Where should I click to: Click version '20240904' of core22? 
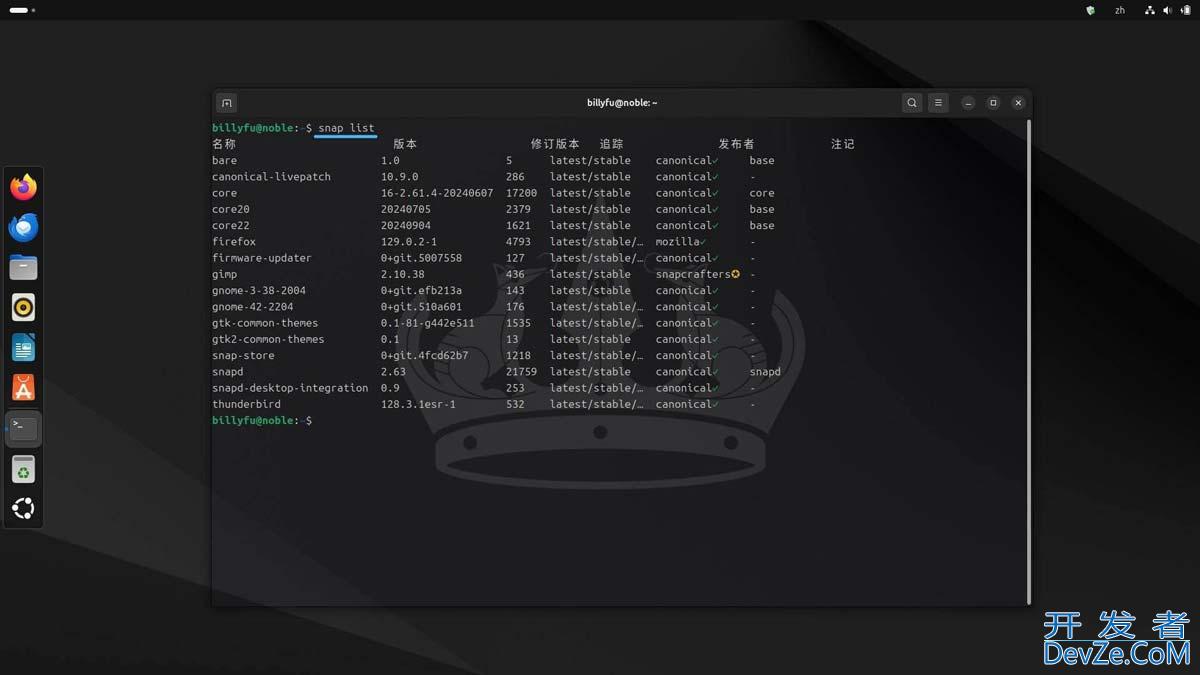point(406,225)
